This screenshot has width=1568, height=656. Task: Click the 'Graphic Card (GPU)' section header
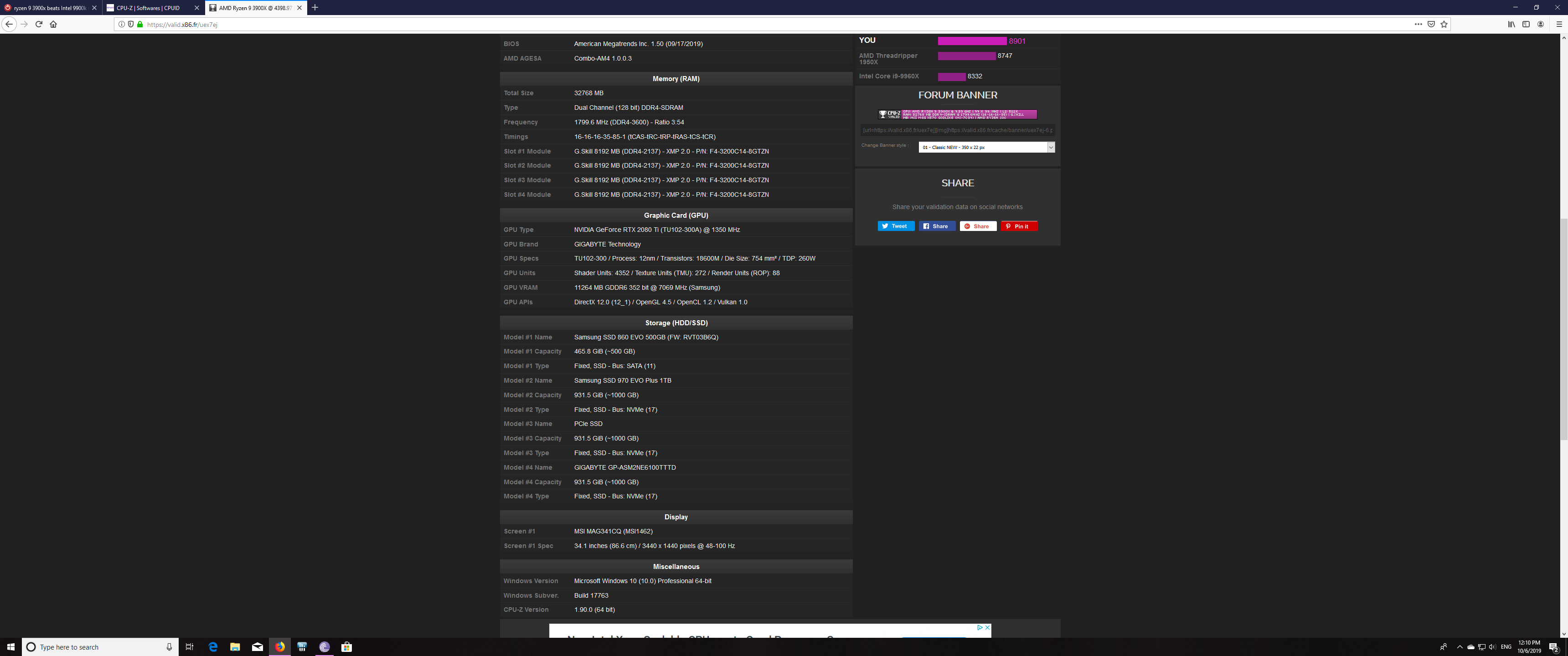pos(676,215)
